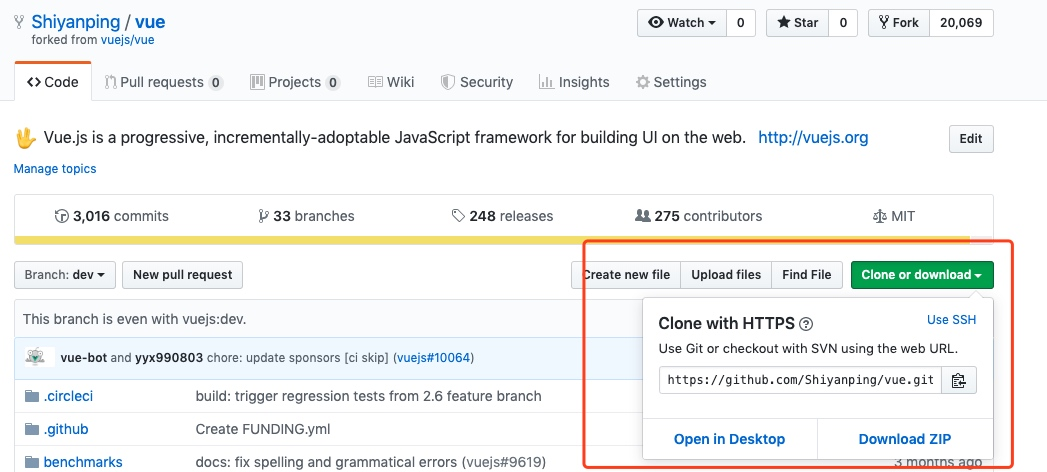Click Open in Desktop

pos(729,439)
